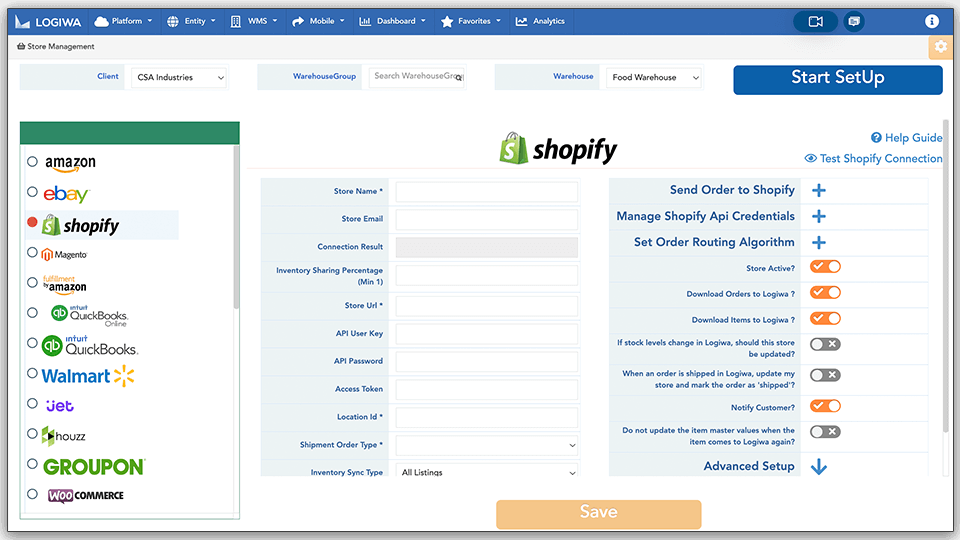Click the channel list scrollbar
The image size is (960, 540).
tap(236, 227)
